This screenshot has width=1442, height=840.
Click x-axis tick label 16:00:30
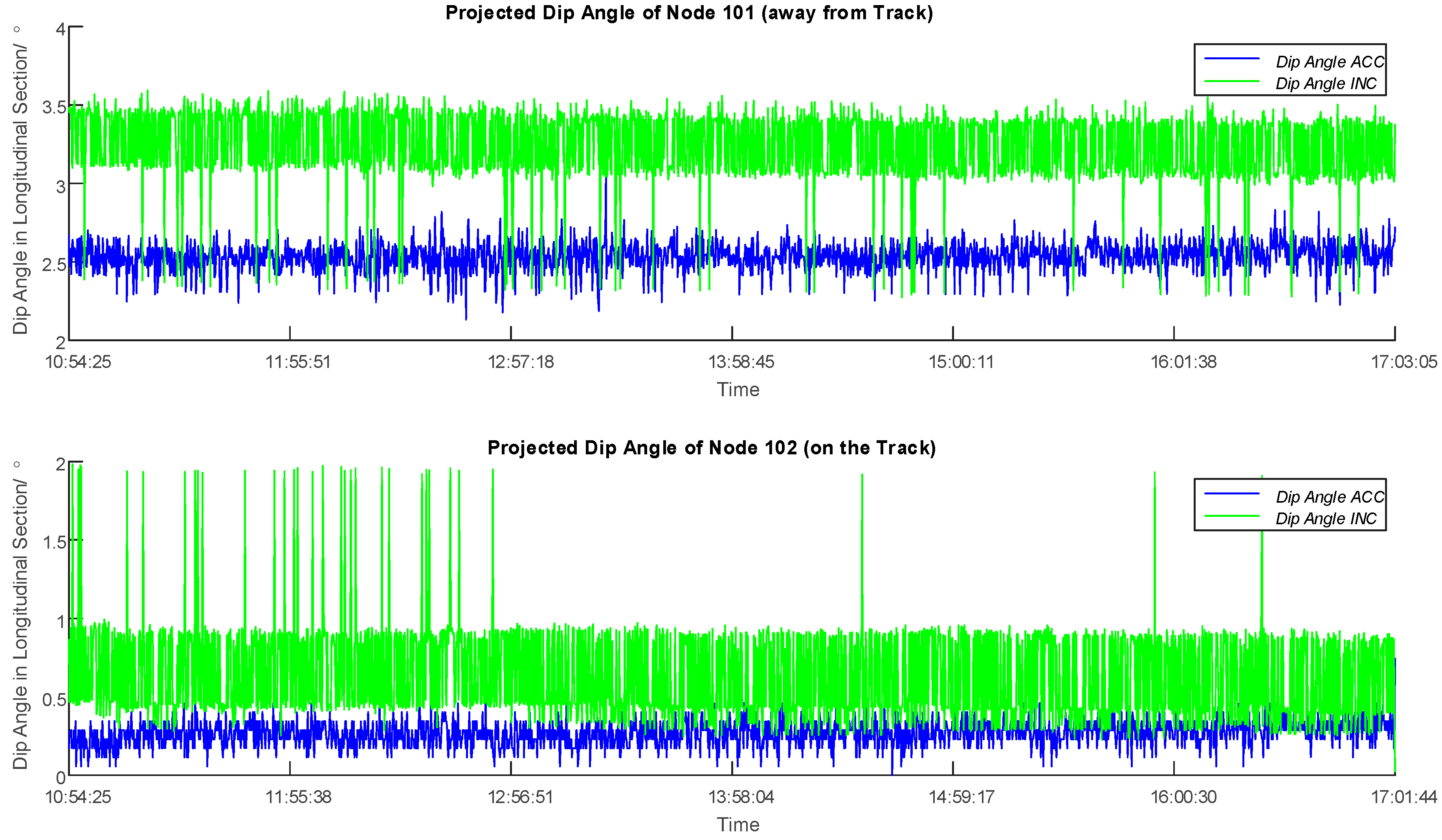[1183, 797]
